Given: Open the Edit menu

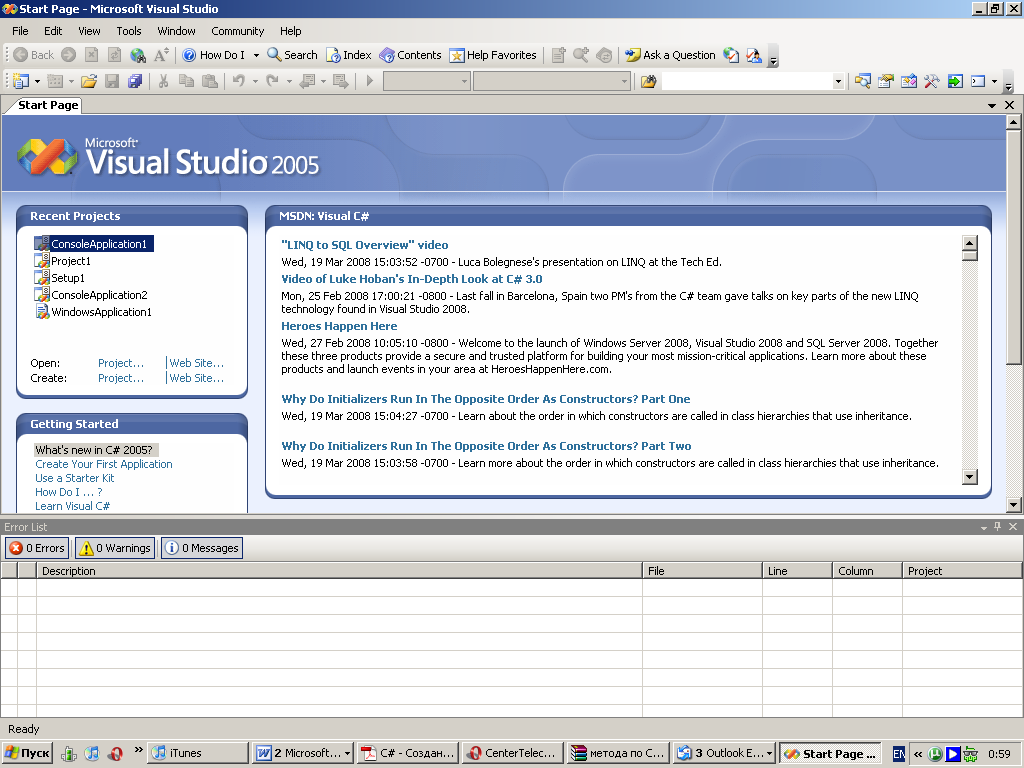Looking at the screenshot, I should [53, 31].
